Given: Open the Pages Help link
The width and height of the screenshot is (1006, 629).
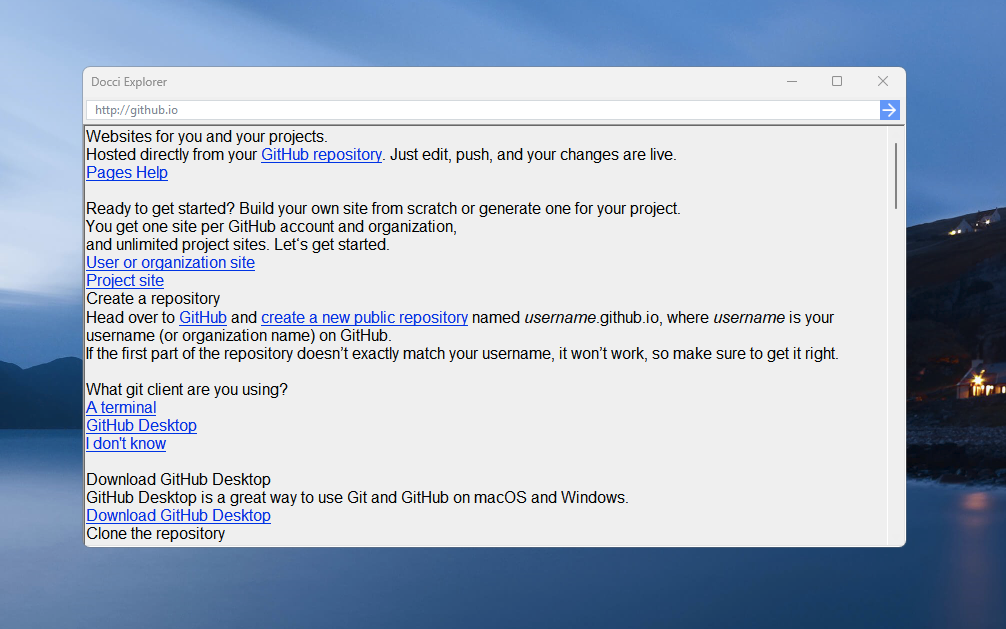Looking at the screenshot, I should coord(127,173).
